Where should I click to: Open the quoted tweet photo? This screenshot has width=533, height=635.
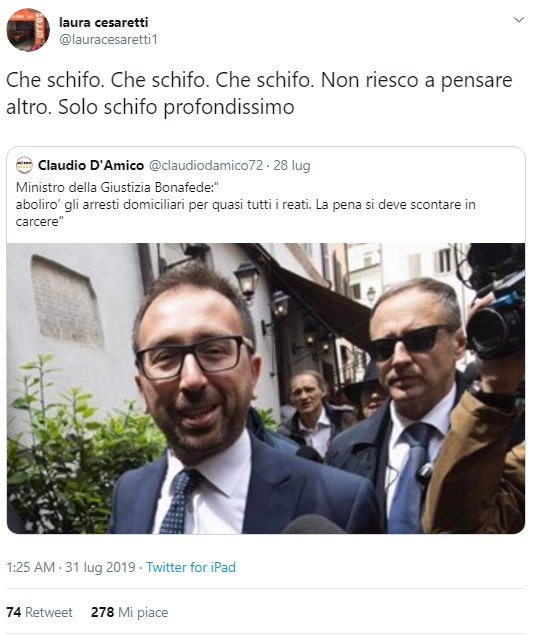point(266,388)
